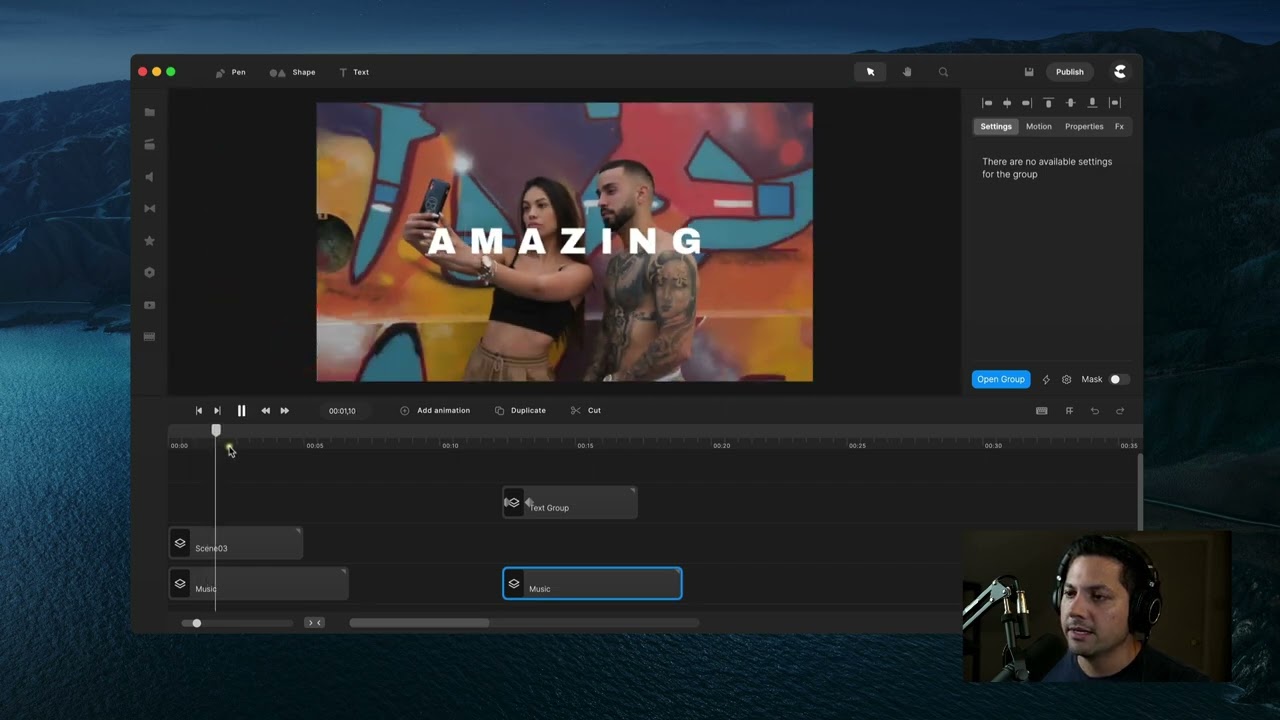The height and width of the screenshot is (720, 1280).
Task: Align selection to vertical middle
Action: click(1070, 103)
